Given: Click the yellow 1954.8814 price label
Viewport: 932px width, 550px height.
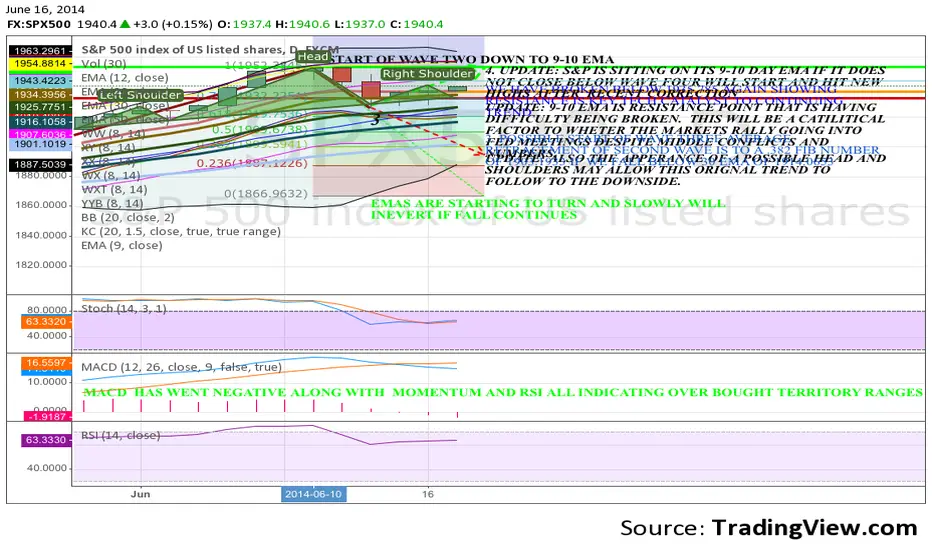Looking at the screenshot, I should [40, 63].
